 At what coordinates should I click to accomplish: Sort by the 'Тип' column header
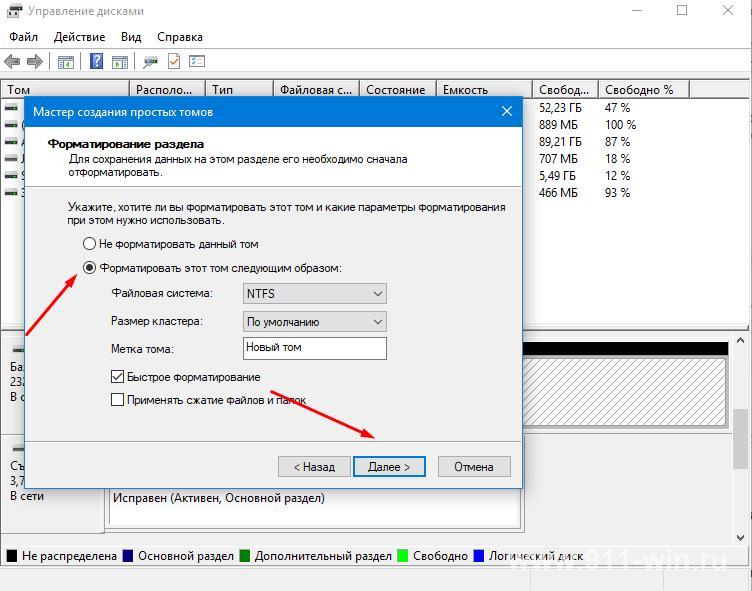click(239, 90)
